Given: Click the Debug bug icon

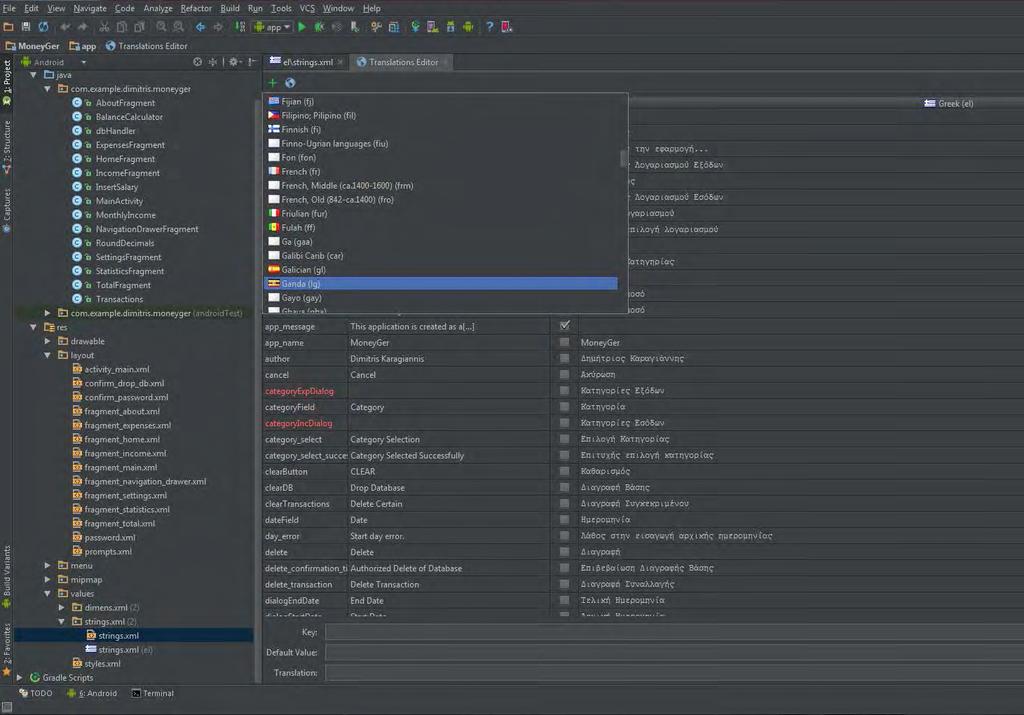Looking at the screenshot, I should pyautogui.click(x=319, y=27).
